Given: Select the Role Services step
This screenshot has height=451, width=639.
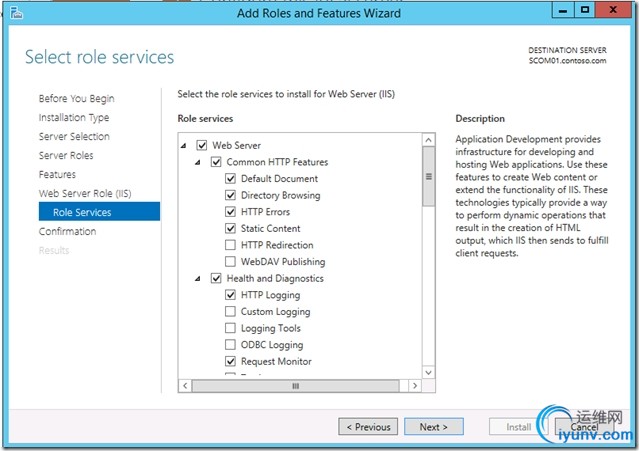Looking at the screenshot, I should (99, 211).
